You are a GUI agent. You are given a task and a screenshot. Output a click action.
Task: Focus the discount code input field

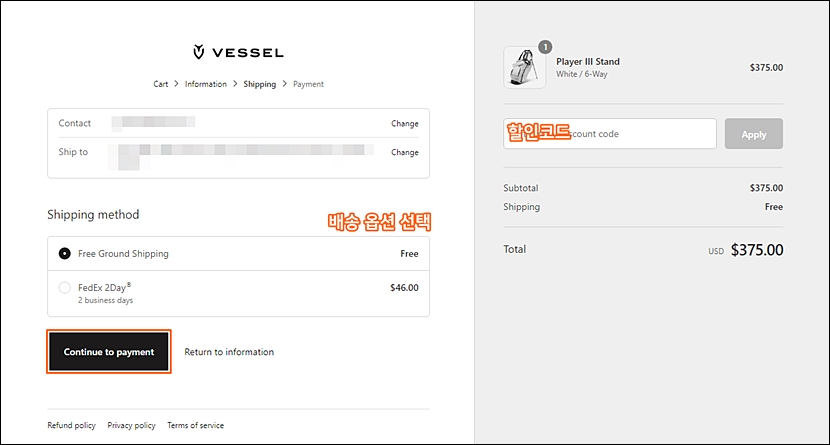pos(610,134)
